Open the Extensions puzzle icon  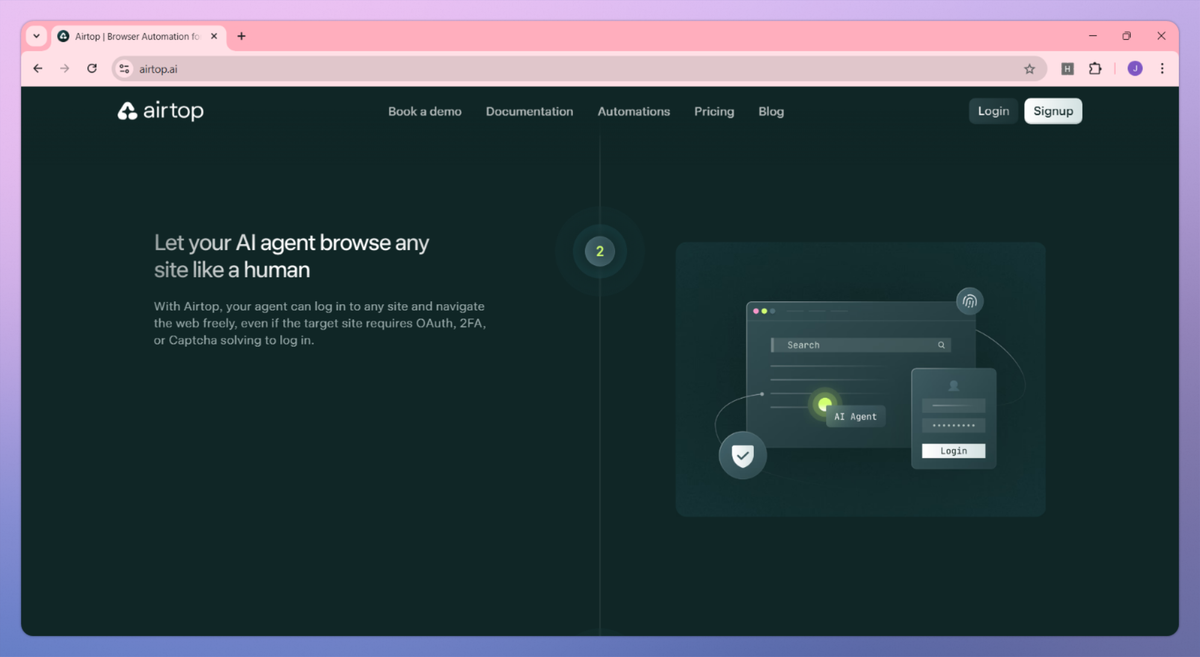pyautogui.click(x=1095, y=69)
